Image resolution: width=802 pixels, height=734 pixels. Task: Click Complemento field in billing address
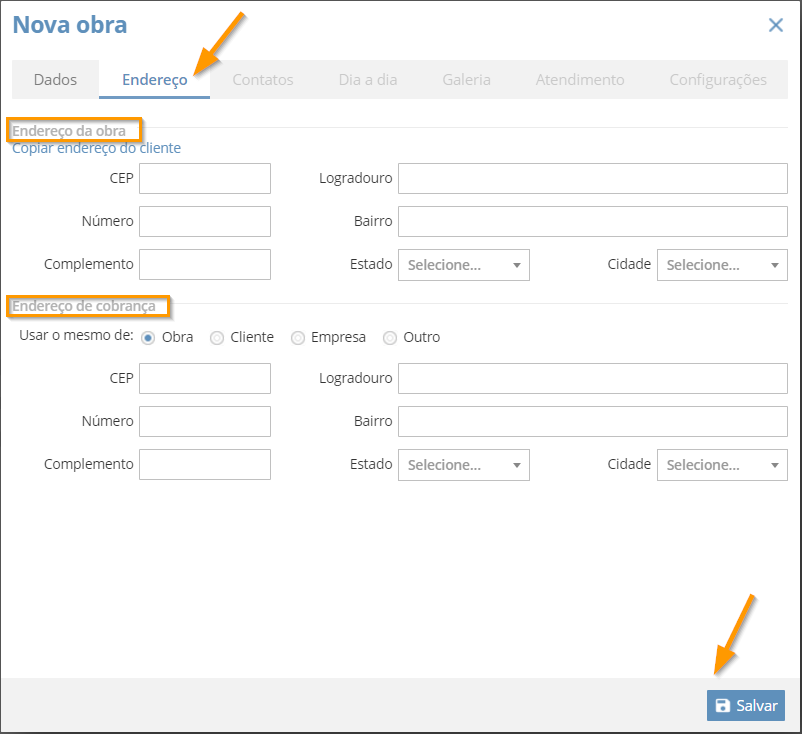point(205,464)
